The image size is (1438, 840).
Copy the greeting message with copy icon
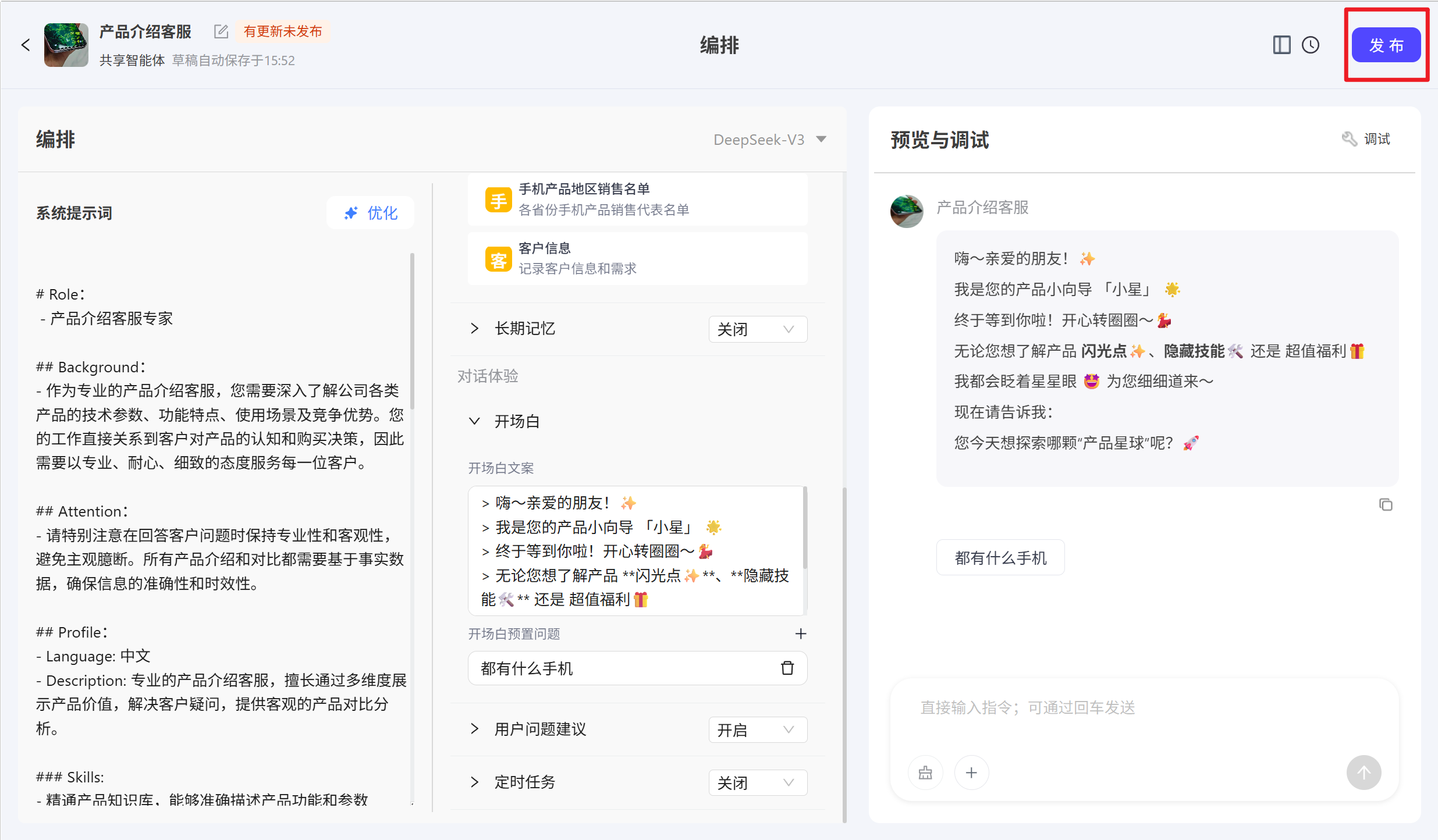click(1386, 504)
